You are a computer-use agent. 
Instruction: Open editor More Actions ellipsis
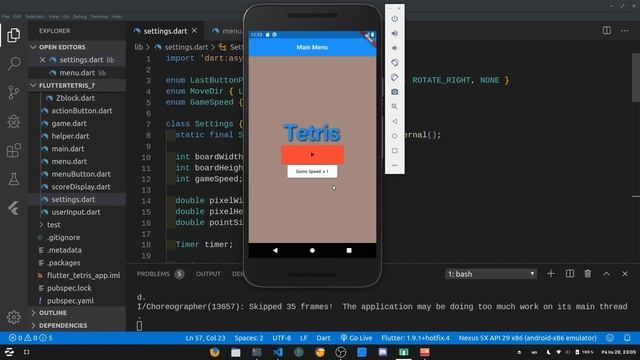point(625,31)
